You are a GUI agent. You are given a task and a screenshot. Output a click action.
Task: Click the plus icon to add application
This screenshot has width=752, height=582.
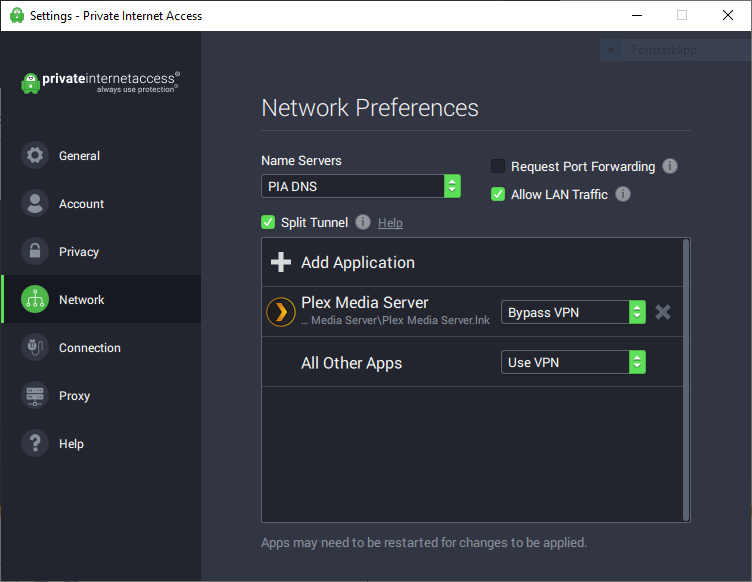(x=282, y=263)
